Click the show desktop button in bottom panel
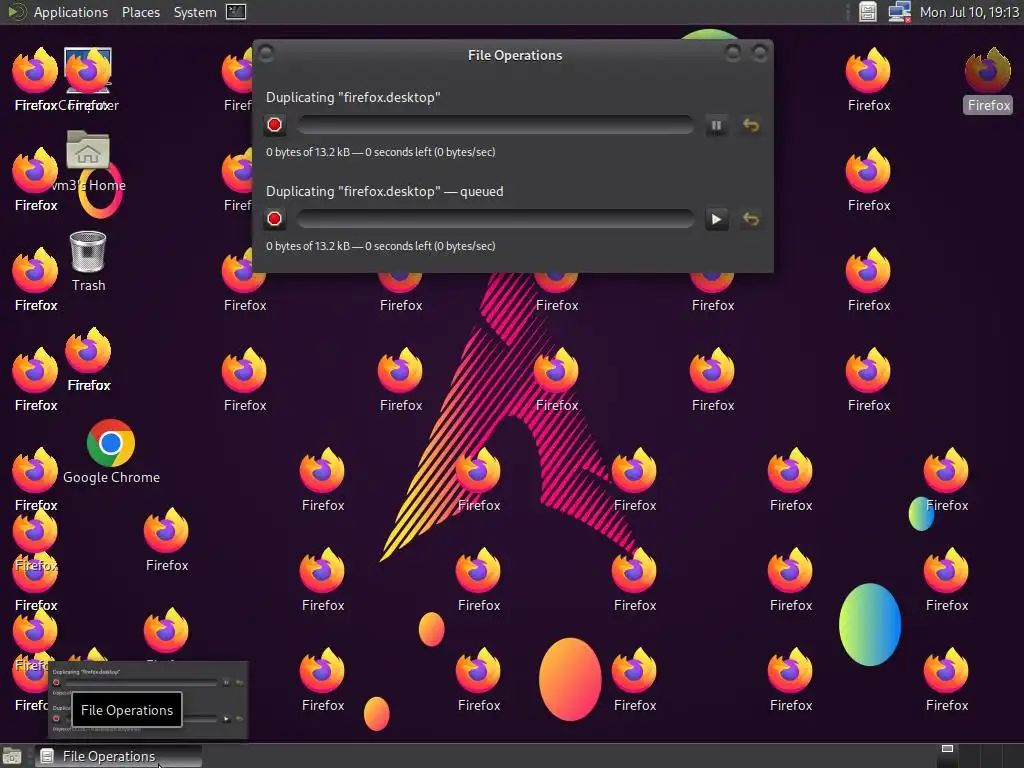This screenshot has width=1024, height=768. pyautogui.click(x=12, y=756)
